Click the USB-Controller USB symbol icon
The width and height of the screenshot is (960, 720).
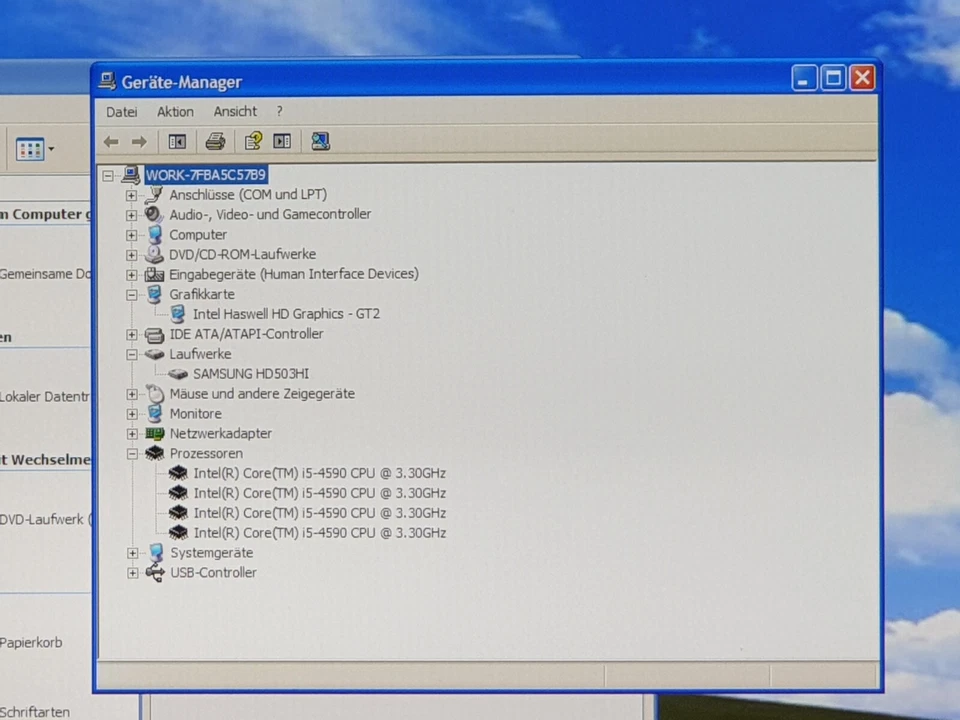(155, 573)
